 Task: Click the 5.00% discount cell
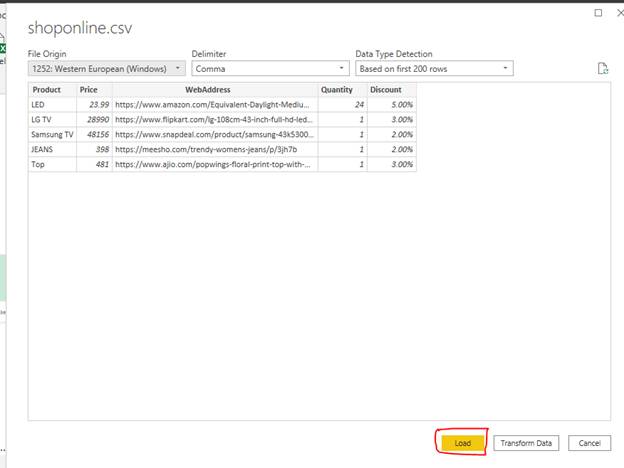pos(392,105)
